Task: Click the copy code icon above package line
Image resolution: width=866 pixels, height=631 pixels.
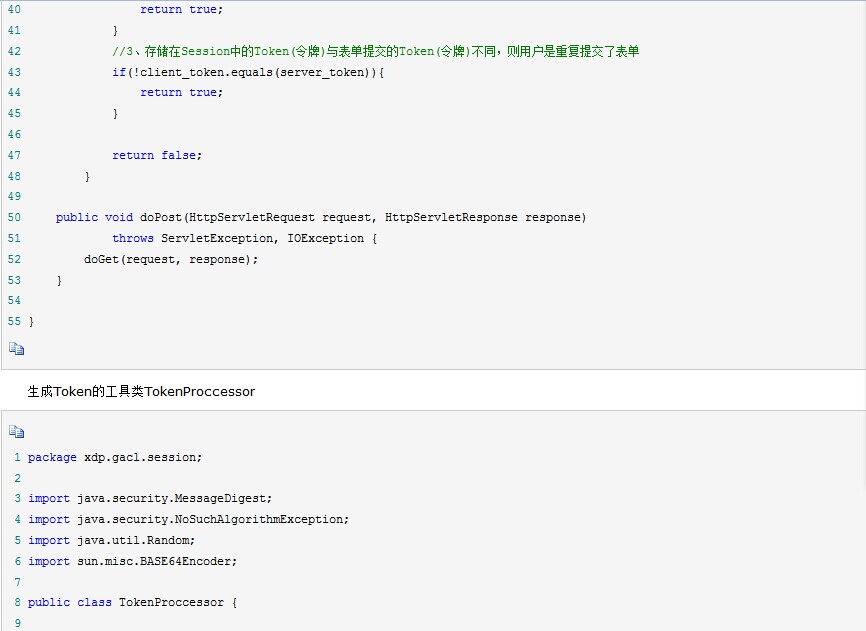Action: pos(16,432)
